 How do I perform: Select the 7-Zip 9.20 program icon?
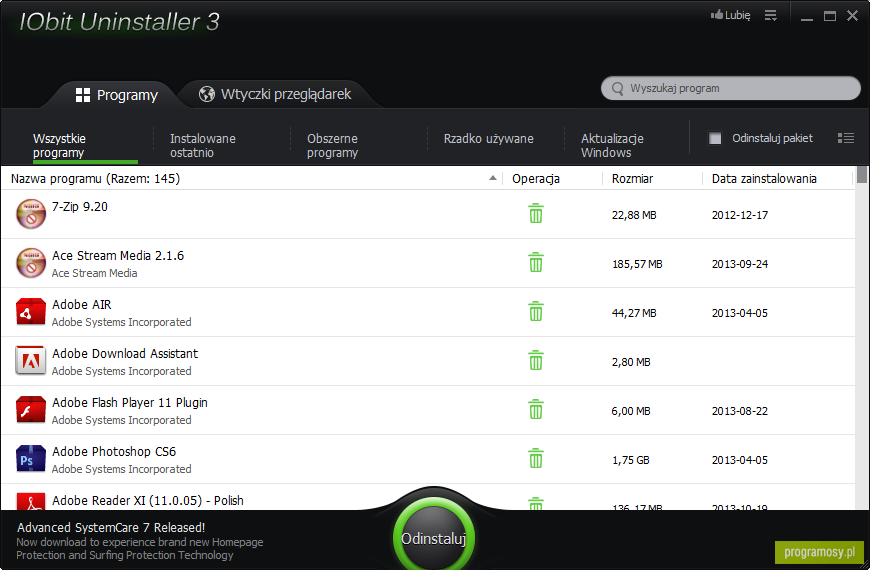click(x=31, y=214)
